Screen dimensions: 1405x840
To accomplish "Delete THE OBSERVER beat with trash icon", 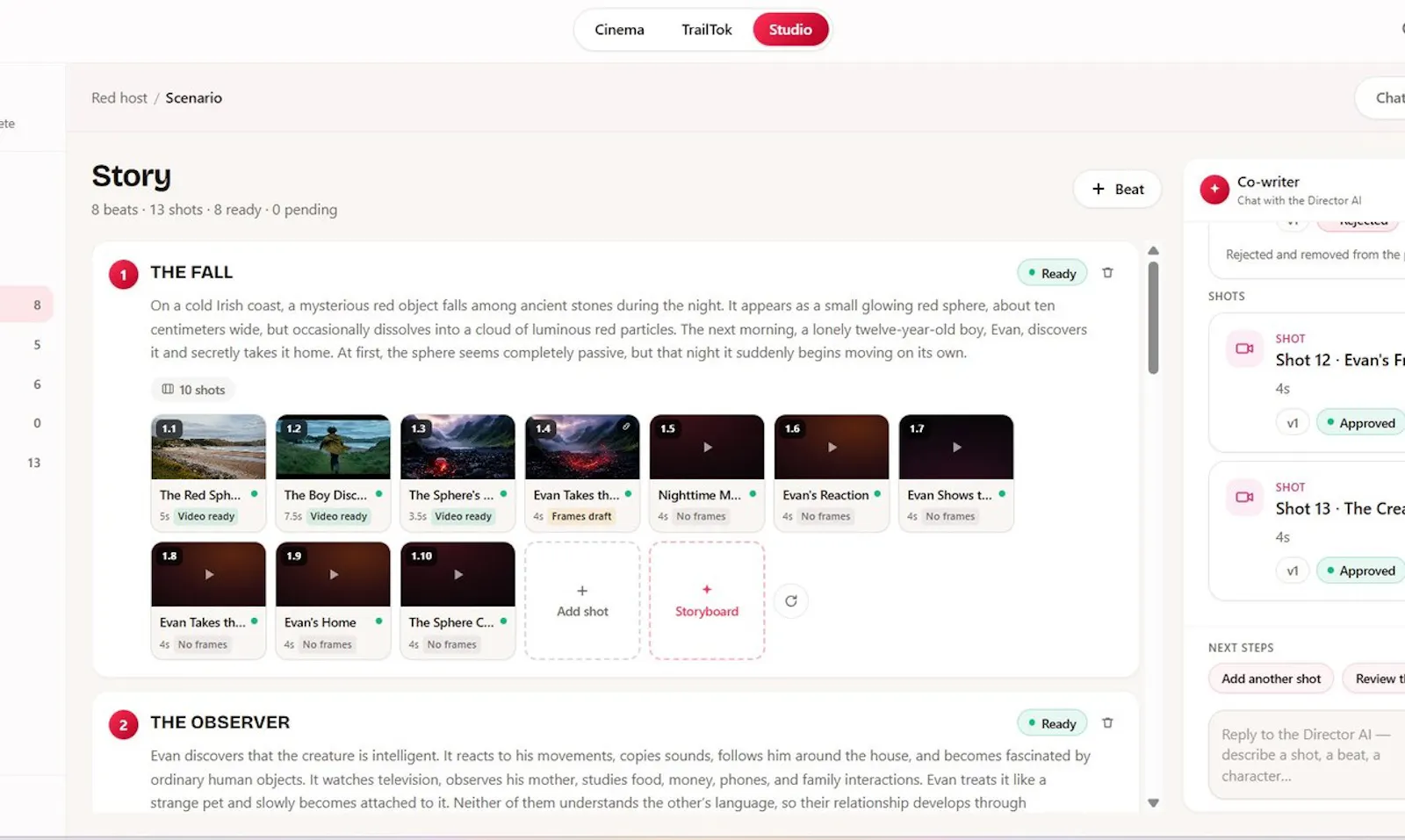I will coord(1107,722).
